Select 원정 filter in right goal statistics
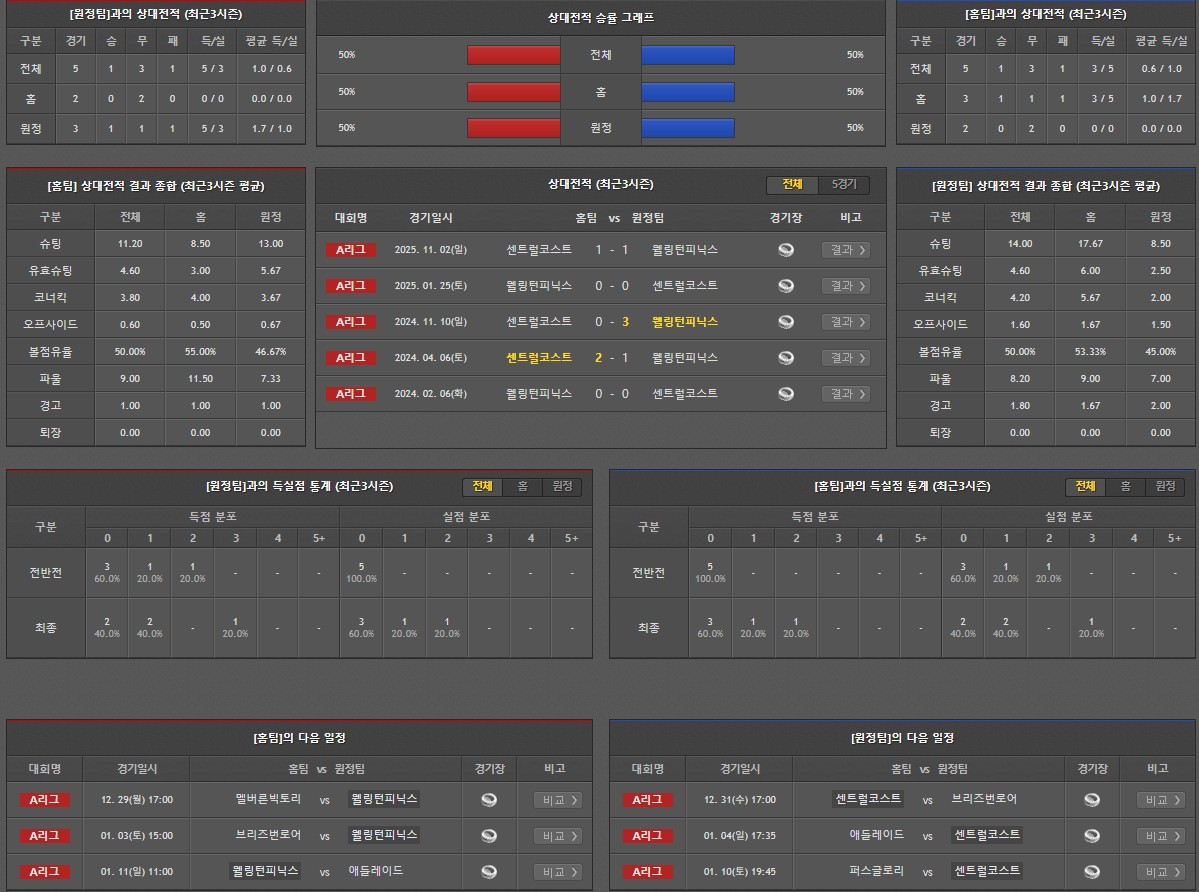This screenshot has width=1199, height=892. click(1165, 487)
